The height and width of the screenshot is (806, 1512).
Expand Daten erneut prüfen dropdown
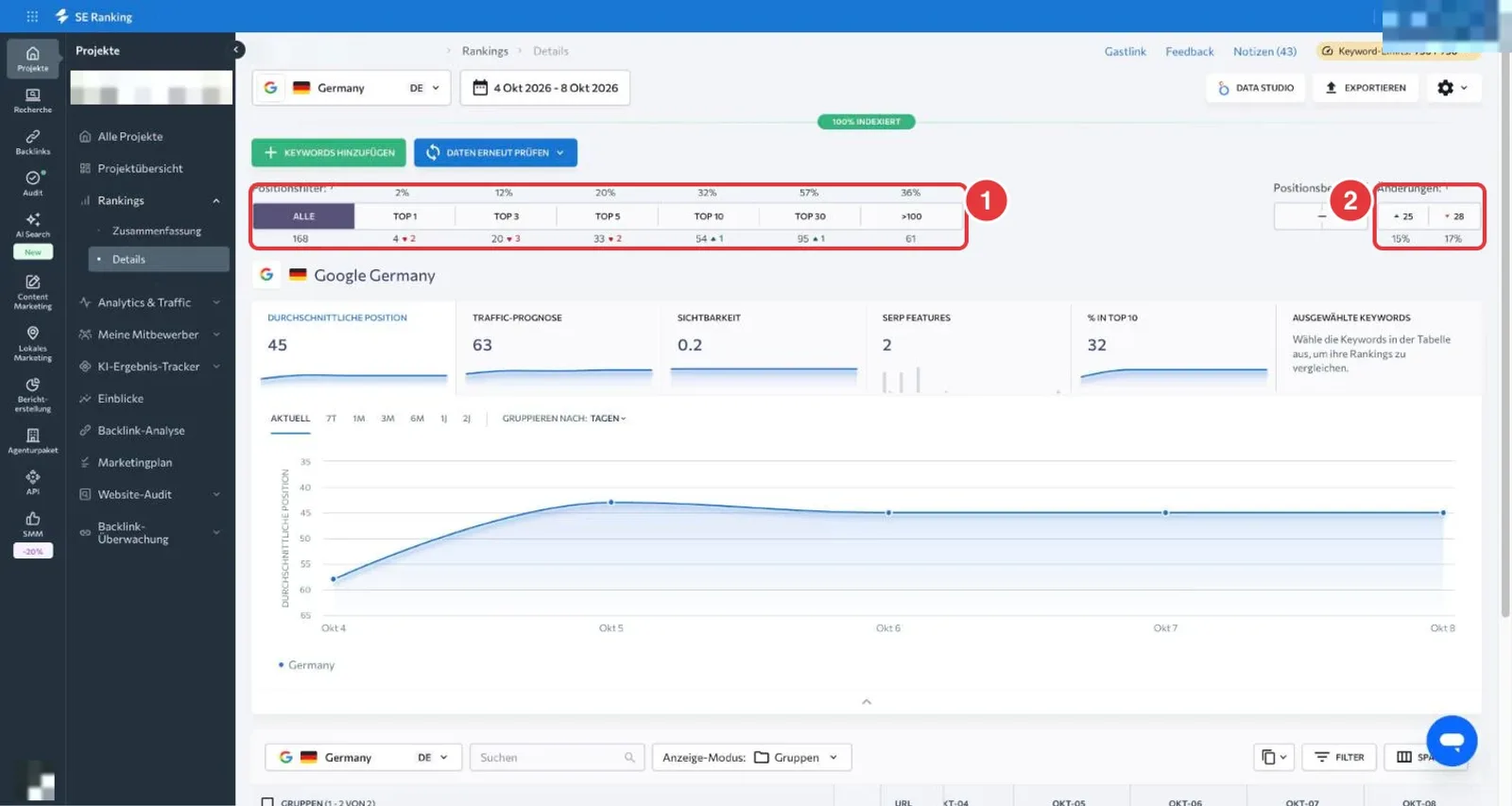point(560,152)
